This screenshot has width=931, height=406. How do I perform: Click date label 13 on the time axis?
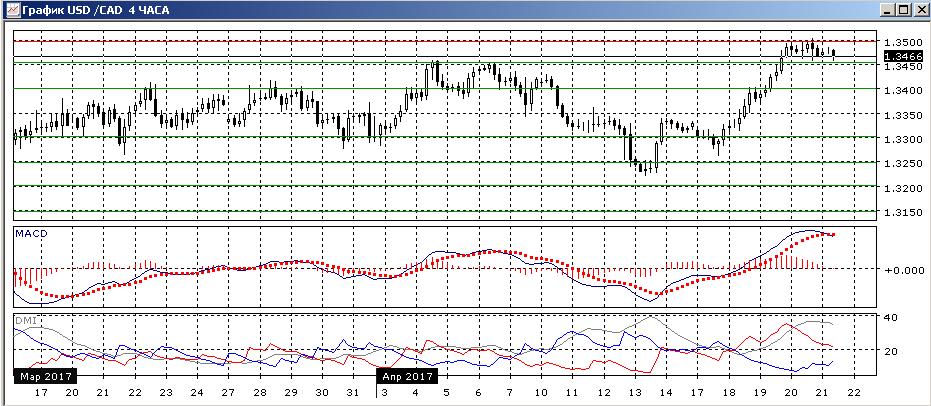coord(635,393)
